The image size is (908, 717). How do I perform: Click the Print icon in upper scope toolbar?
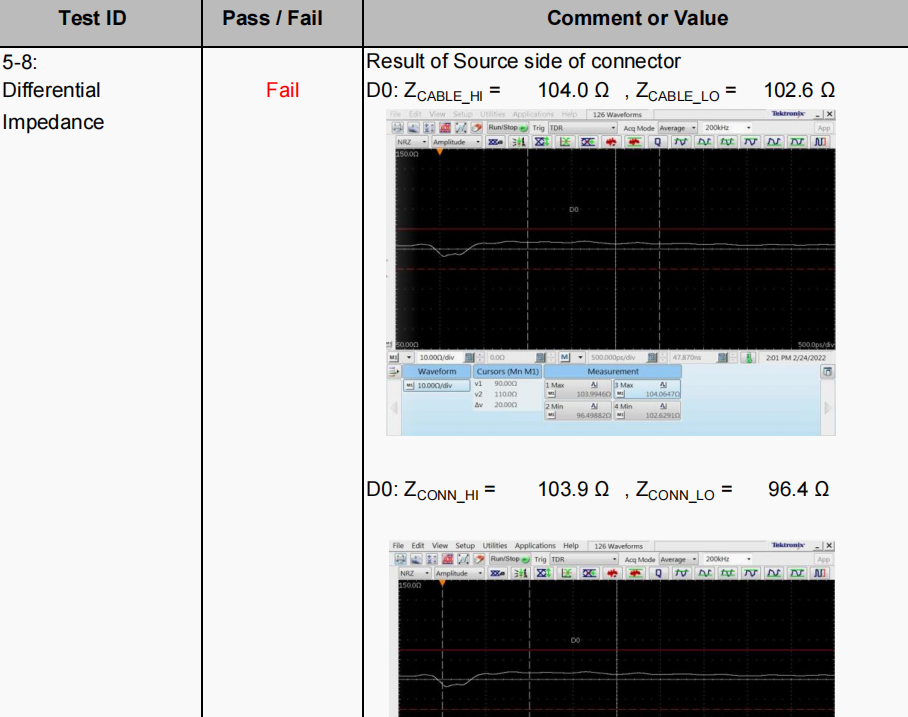coord(397,128)
